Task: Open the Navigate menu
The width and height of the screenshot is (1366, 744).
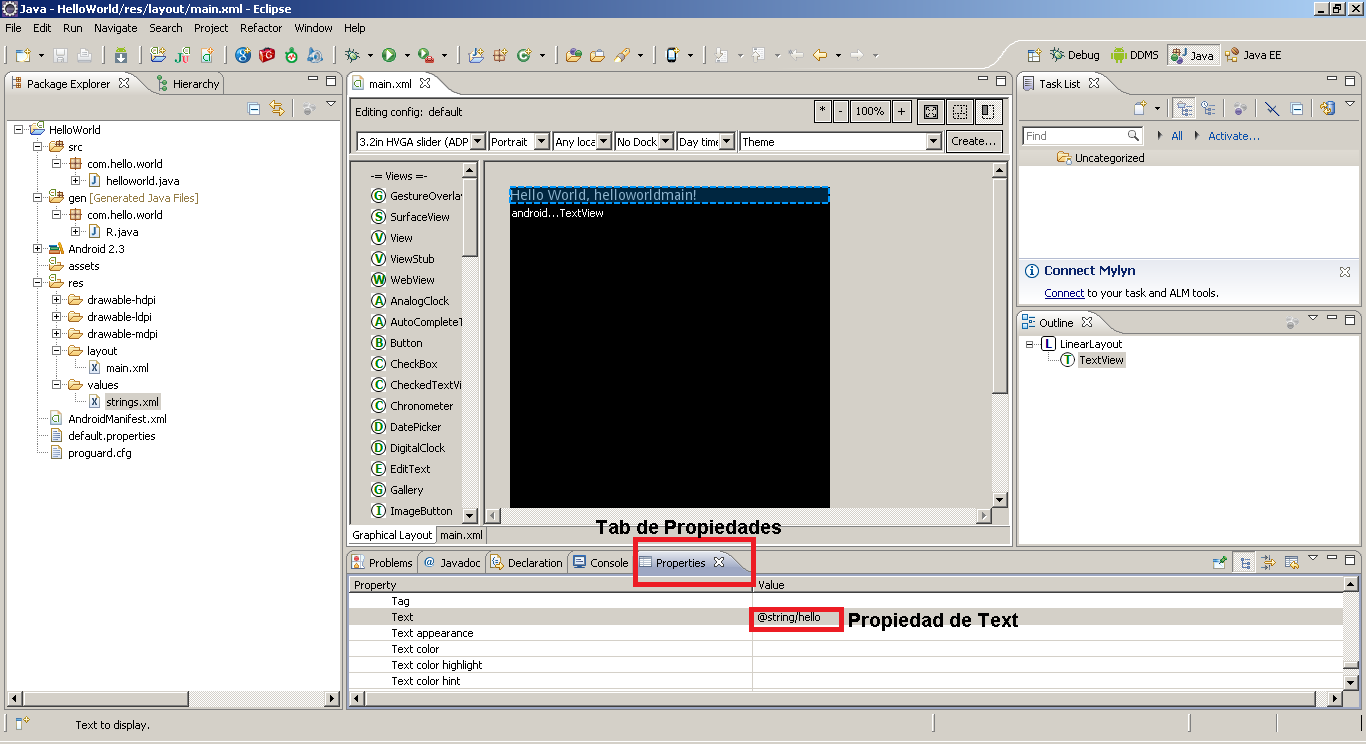Action: (x=116, y=28)
